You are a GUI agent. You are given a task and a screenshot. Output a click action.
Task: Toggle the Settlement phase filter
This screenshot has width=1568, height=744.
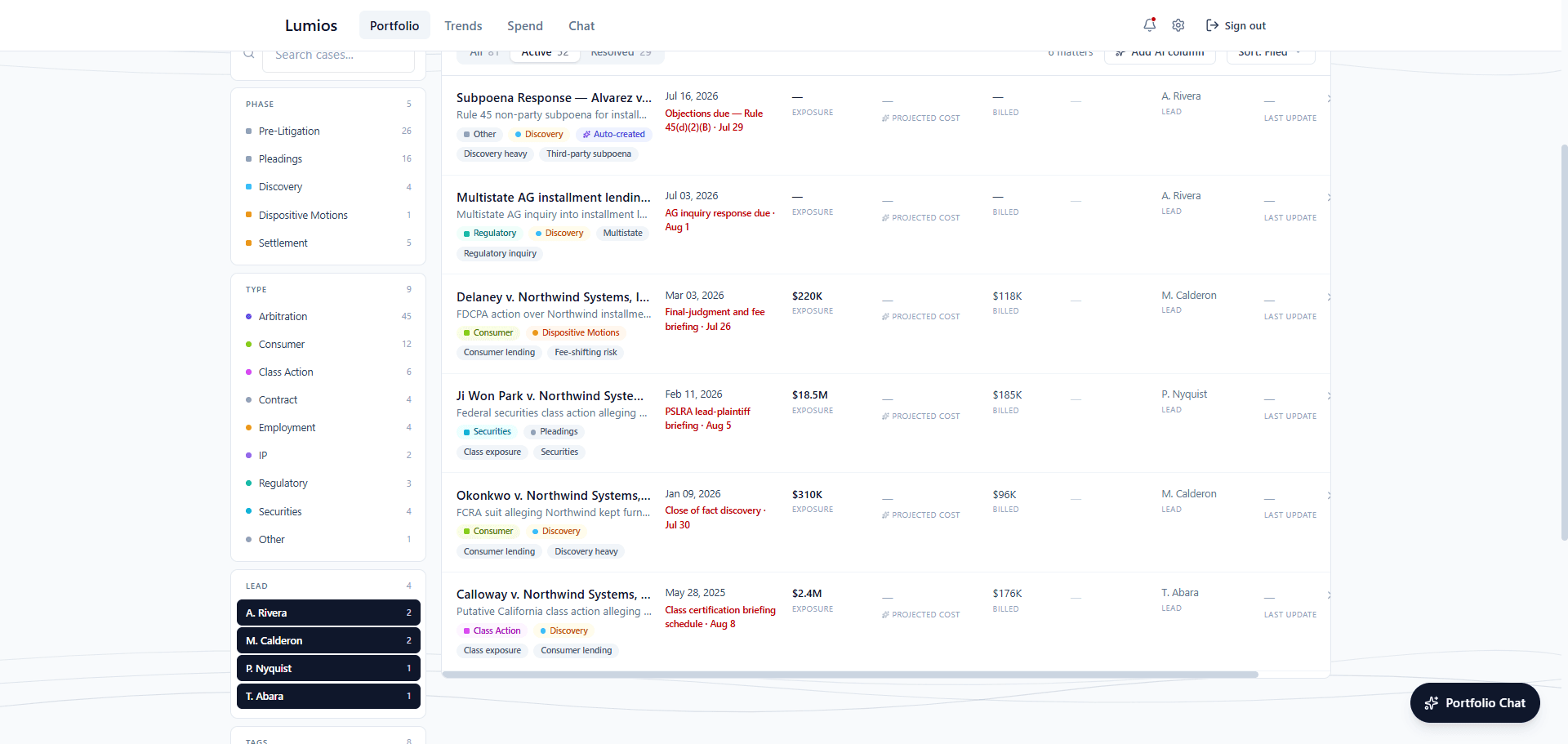pos(328,243)
